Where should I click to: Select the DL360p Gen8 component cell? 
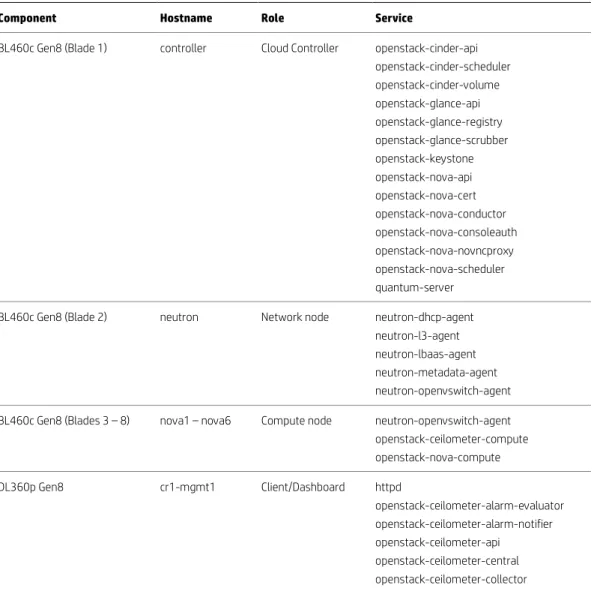[x=31, y=487]
